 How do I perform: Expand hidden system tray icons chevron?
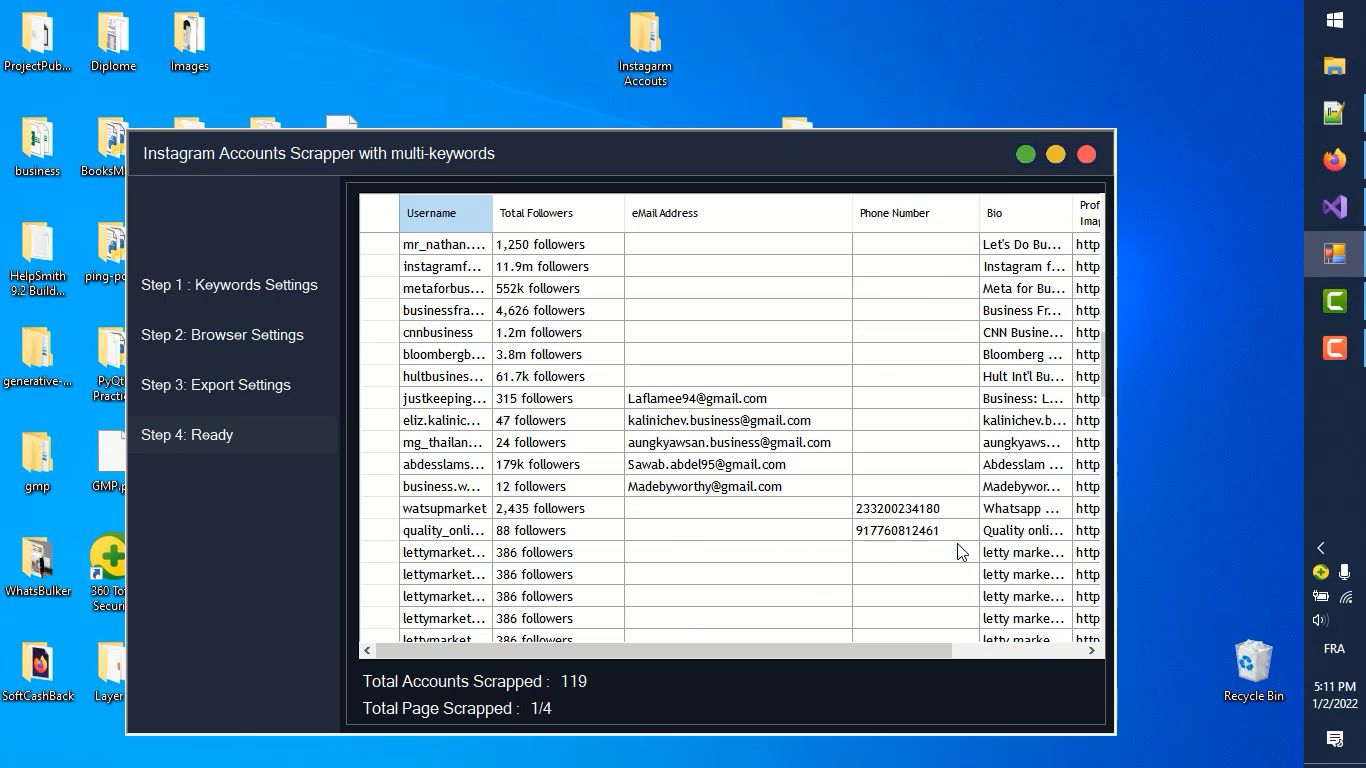pyautogui.click(x=1320, y=548)
